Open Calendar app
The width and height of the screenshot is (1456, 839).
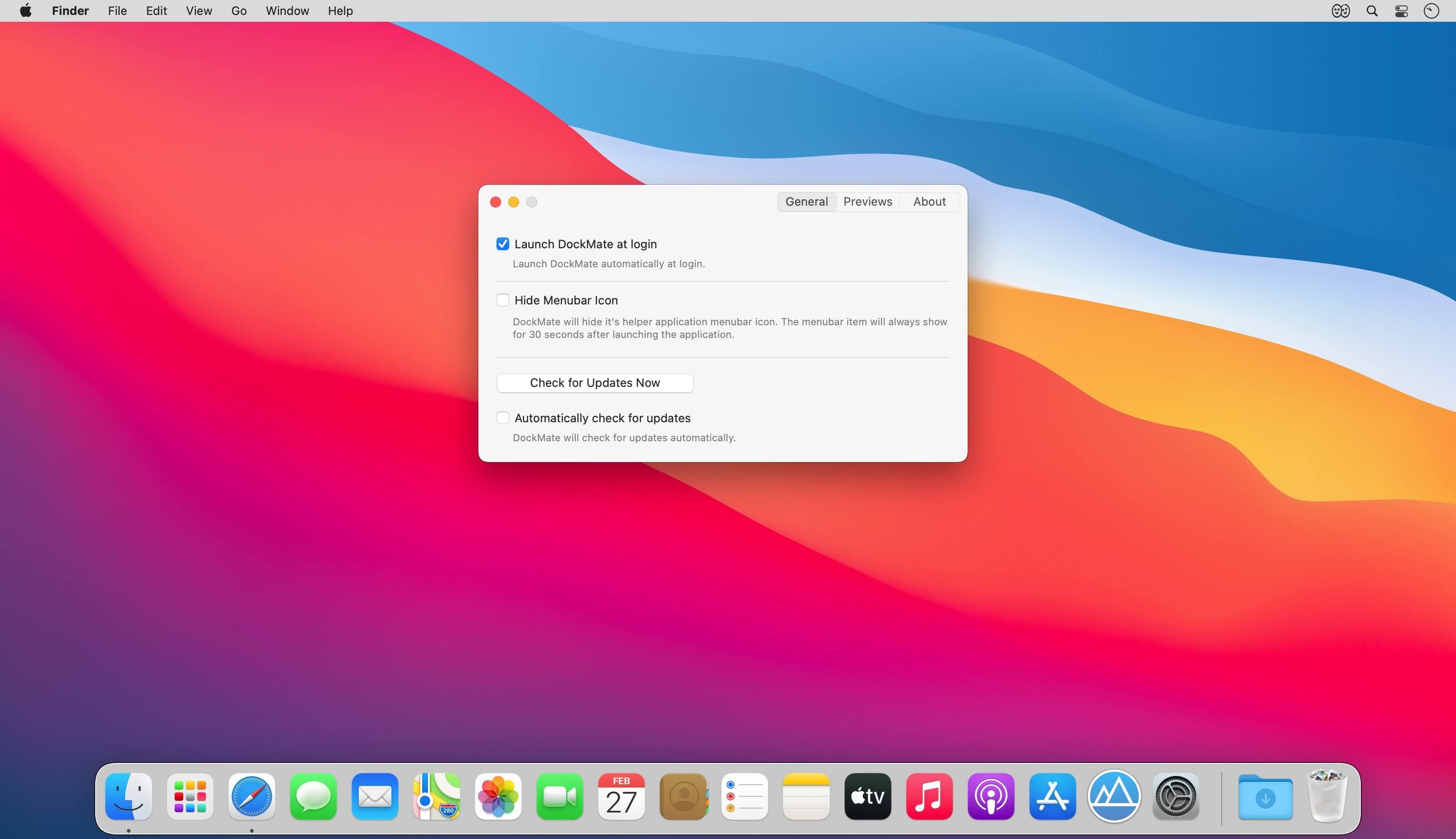pyautogui.click(x=620, y=796)
